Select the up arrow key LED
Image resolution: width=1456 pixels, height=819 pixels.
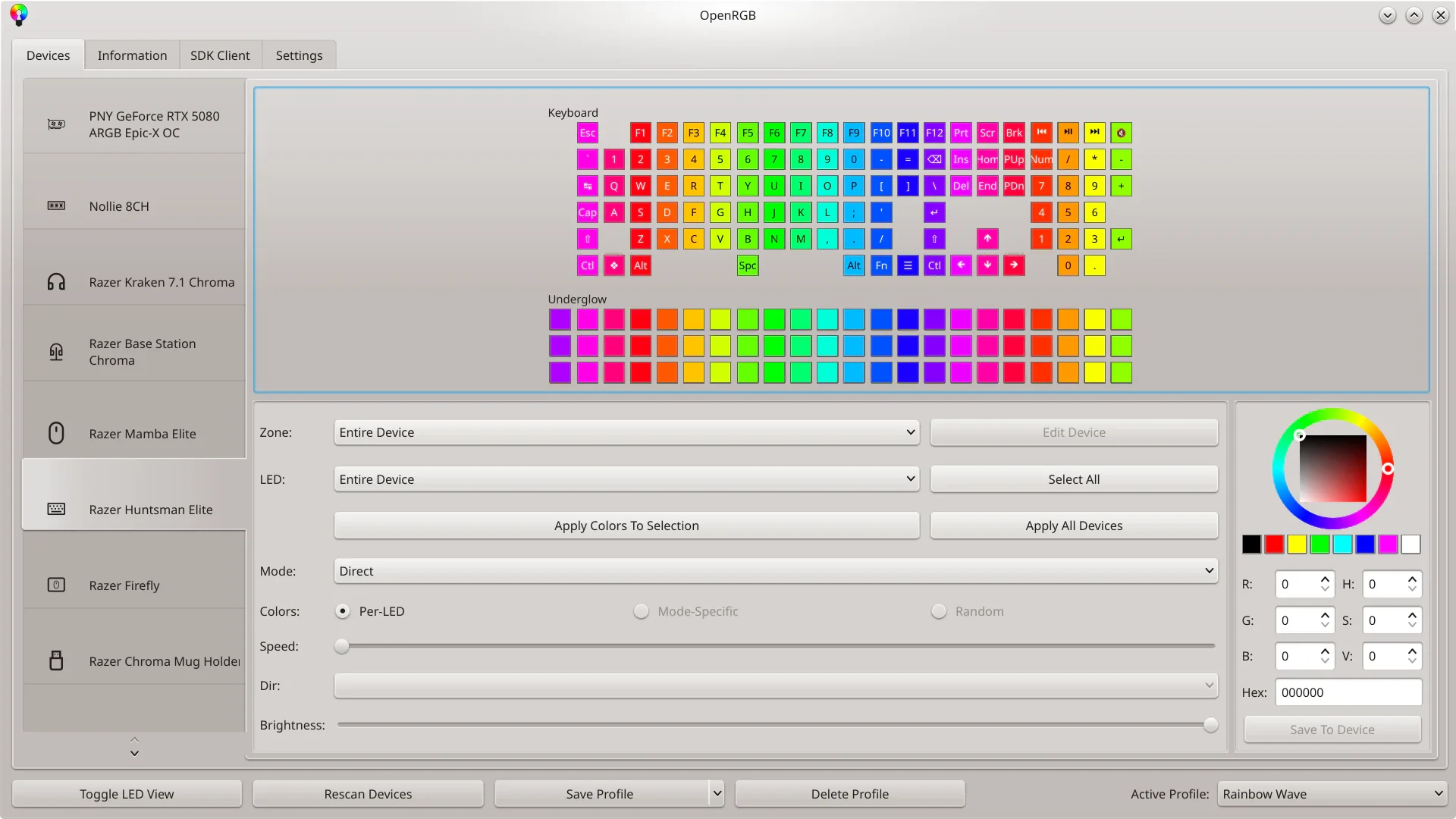coord(987,239)
